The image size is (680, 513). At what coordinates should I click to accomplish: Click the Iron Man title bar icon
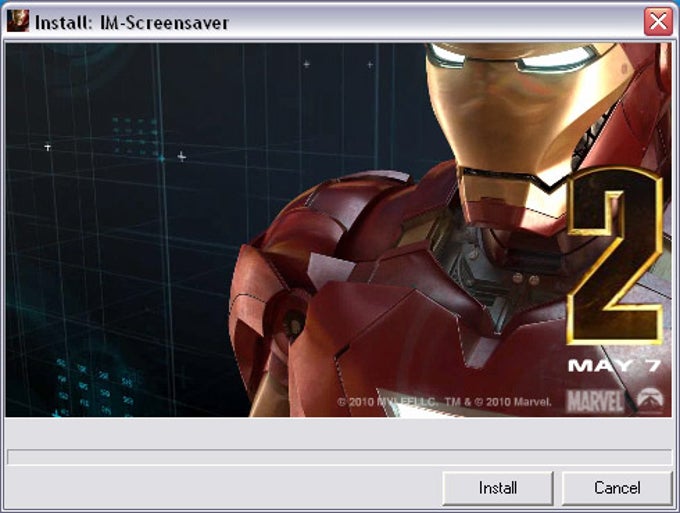(18, 21)
